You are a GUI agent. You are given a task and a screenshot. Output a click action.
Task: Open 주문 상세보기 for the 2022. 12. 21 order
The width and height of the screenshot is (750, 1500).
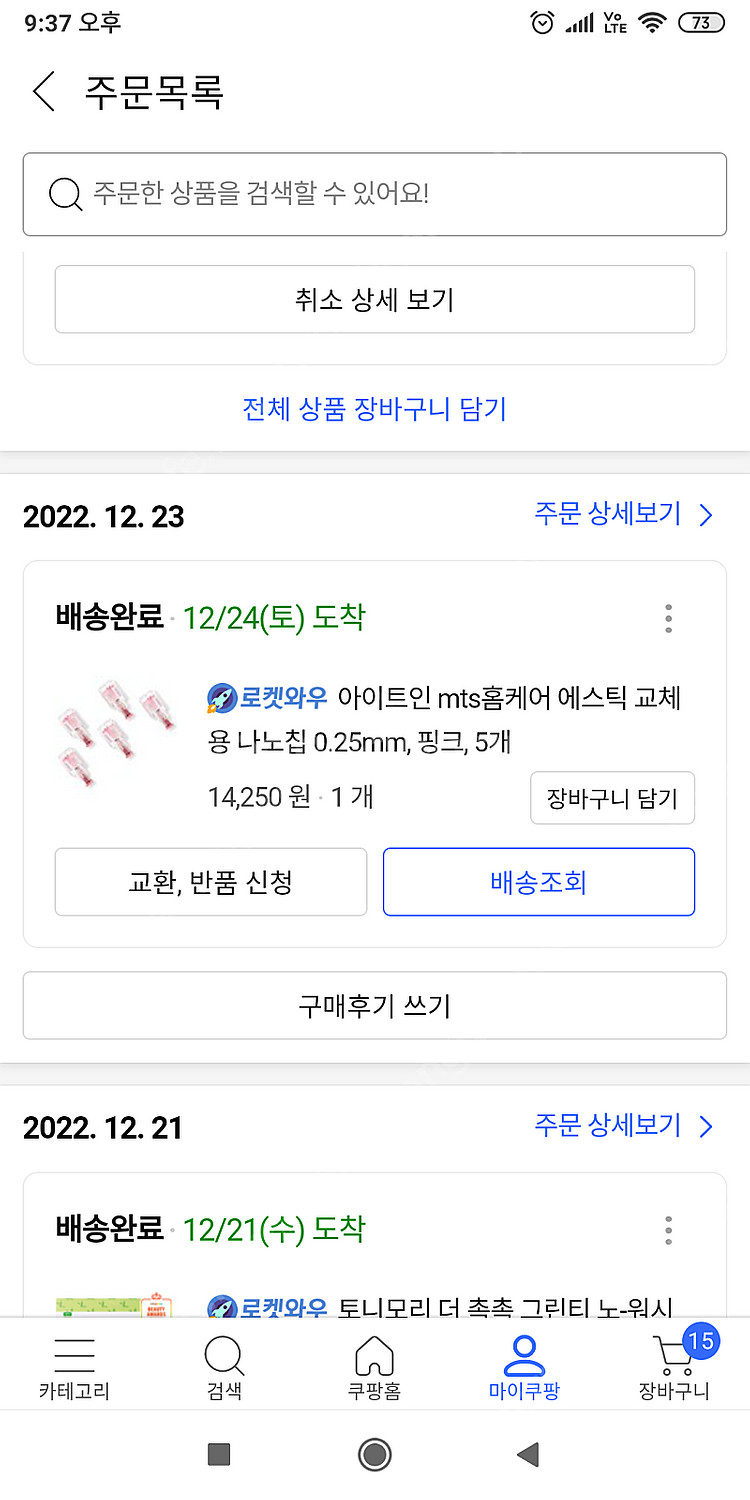pyautogui.click(x=624, y=1126)
